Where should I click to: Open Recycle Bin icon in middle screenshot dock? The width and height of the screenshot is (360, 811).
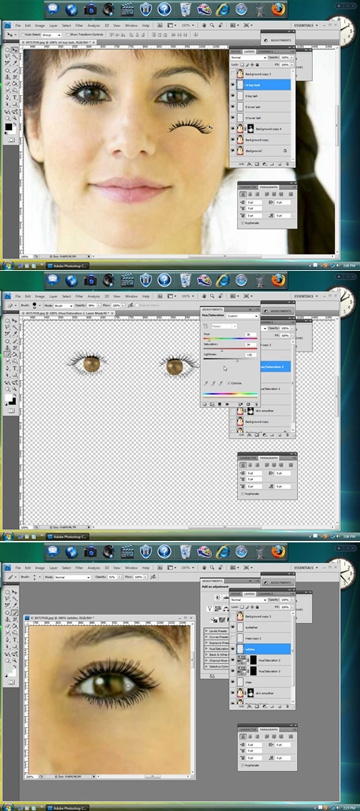pos(186,280)
